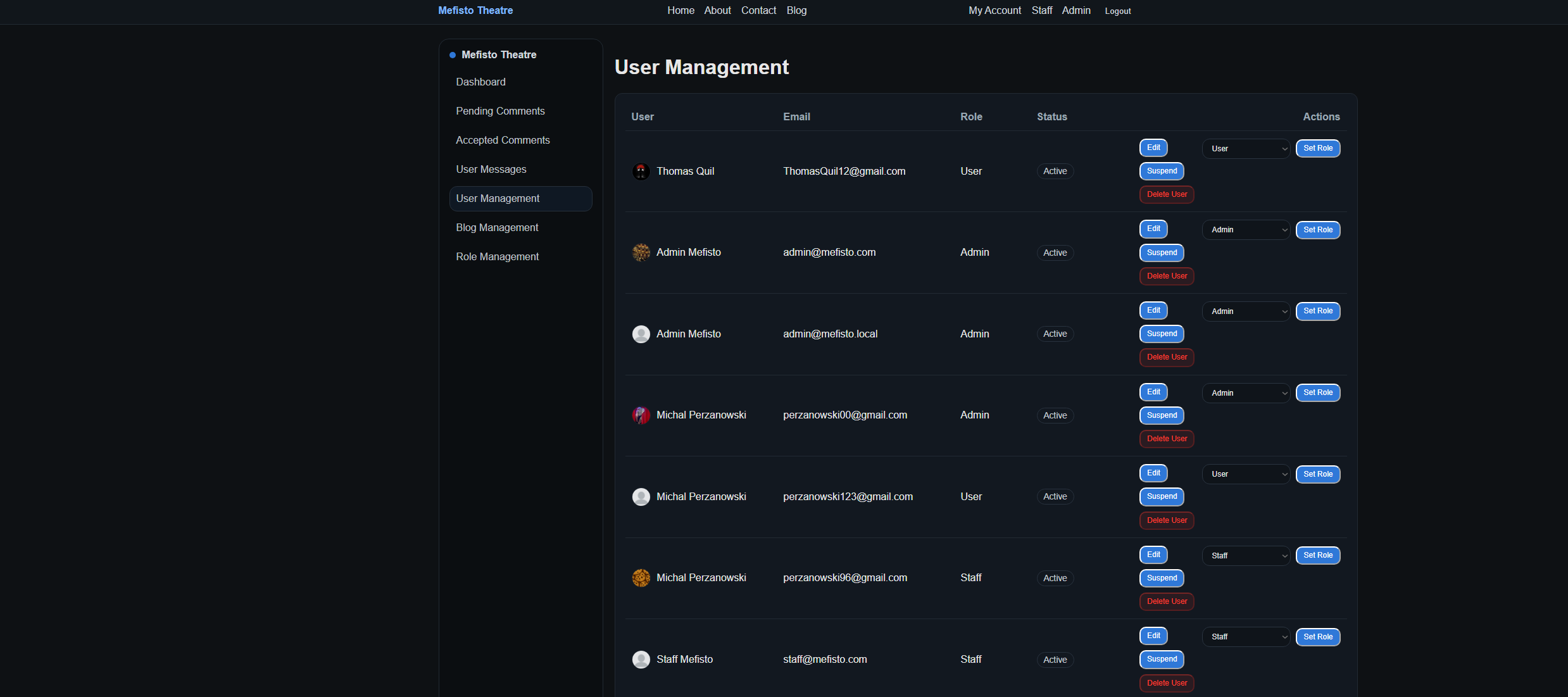Open the Blog page from the top navigation
The height and width of the screenshot is (697, 1568).
[x=796, y=10]
